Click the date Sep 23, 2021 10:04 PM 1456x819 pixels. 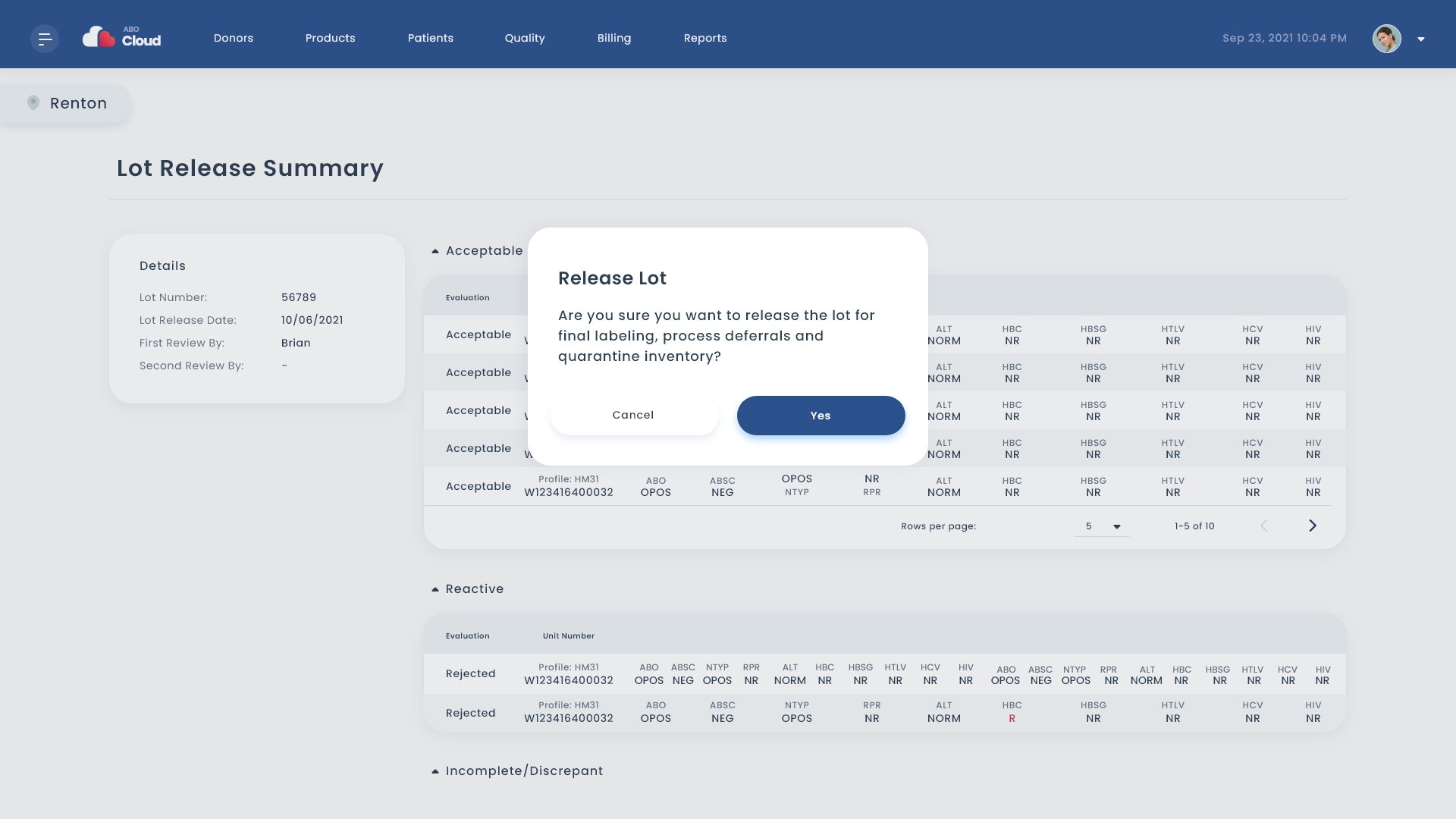(x=1285, y=38)
